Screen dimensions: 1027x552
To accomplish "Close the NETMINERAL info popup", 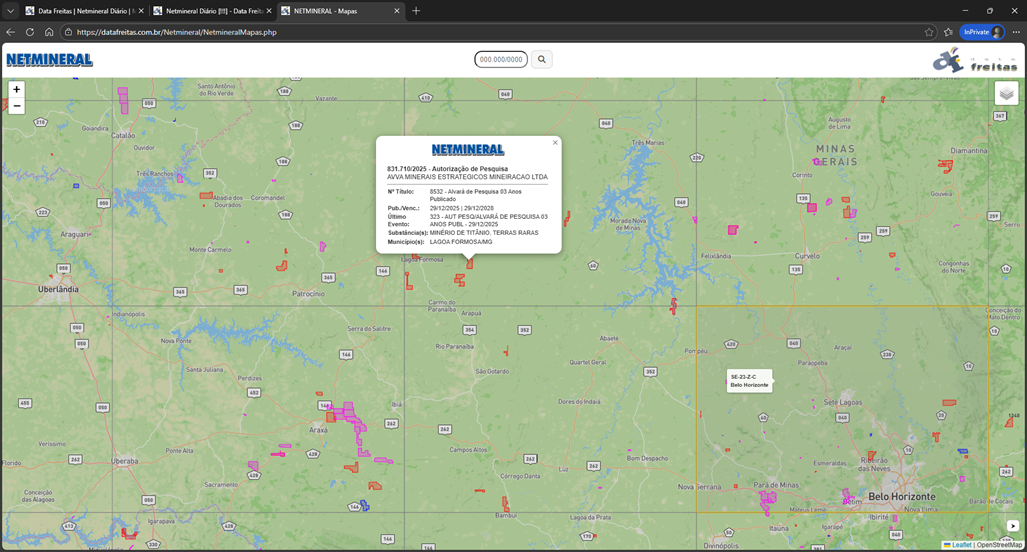I will coord(555,143).
